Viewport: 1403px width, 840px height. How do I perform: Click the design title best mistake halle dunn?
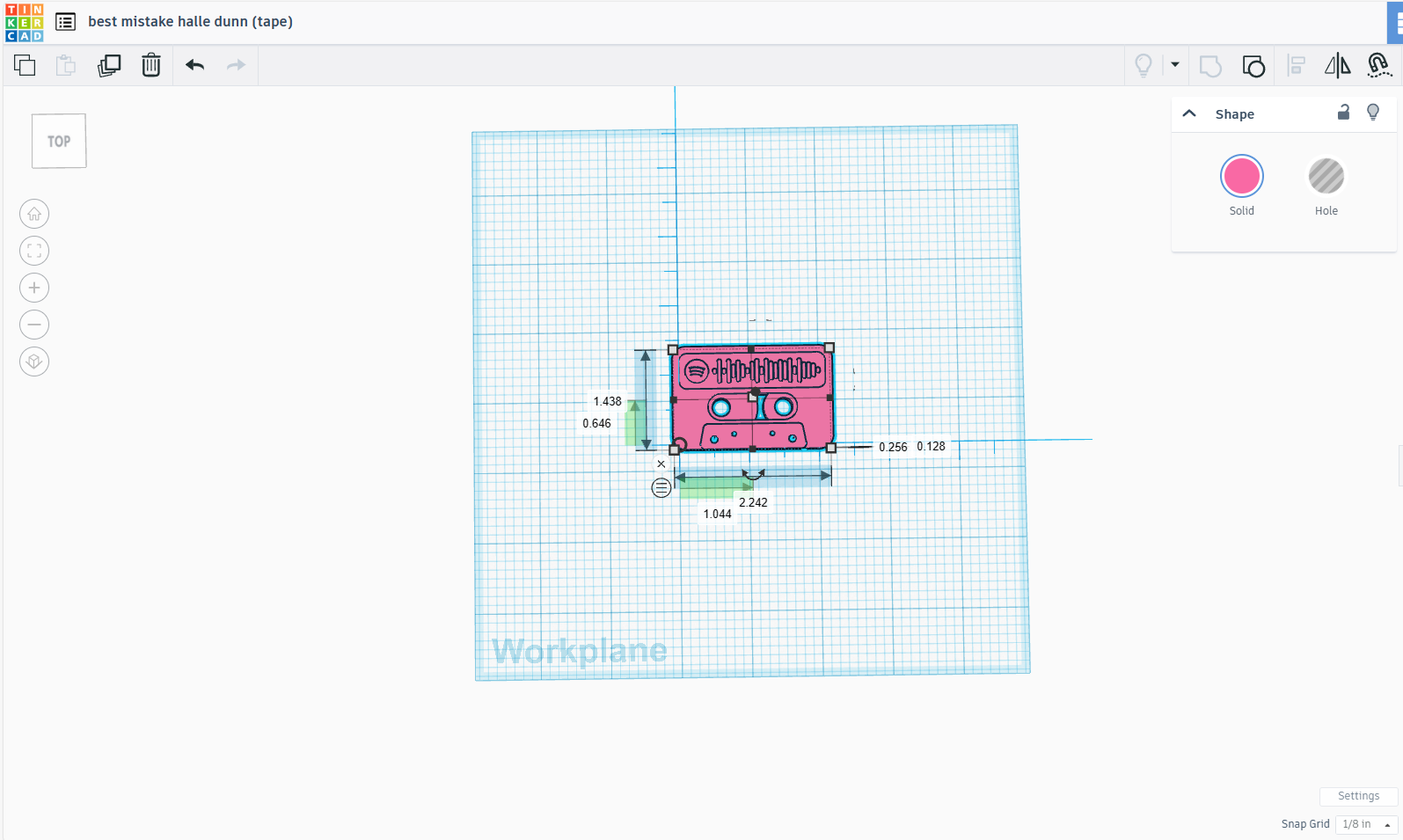coord(190,21)
